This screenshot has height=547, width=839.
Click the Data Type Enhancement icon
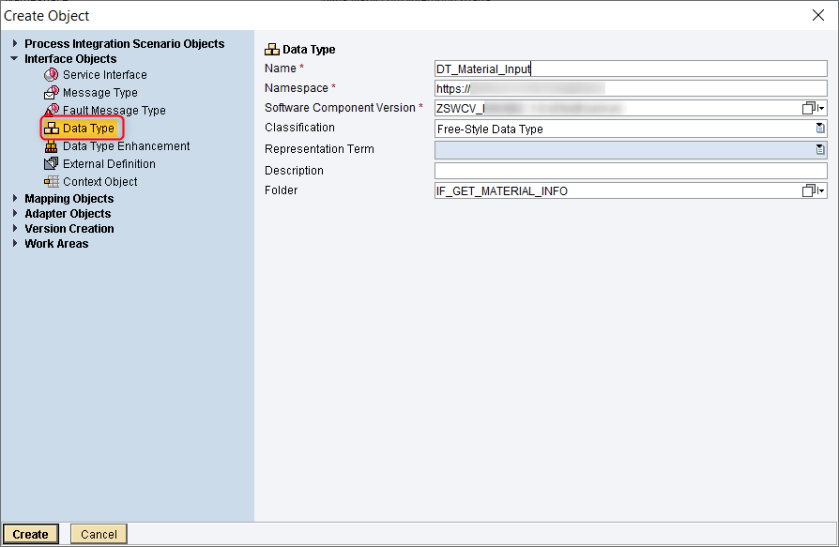click(x=51, y=147)
